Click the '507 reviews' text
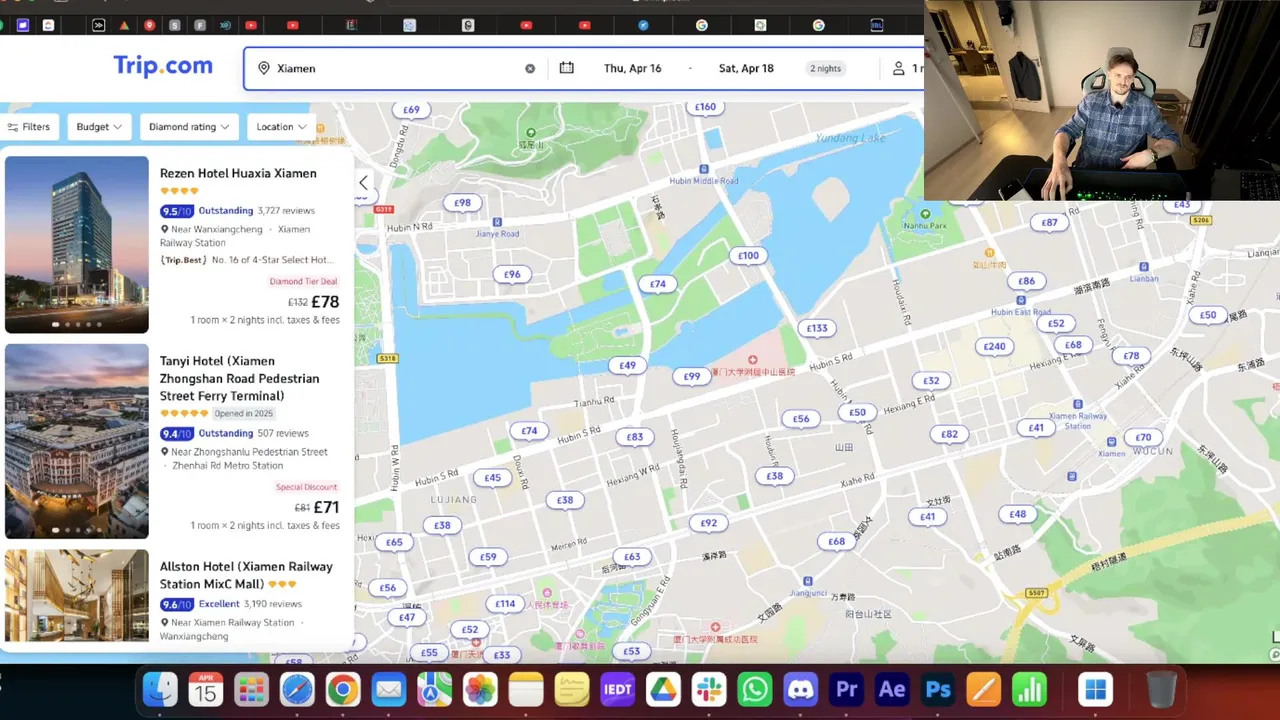The width and height of the screenshot is (1280, 720). (283, 433)
